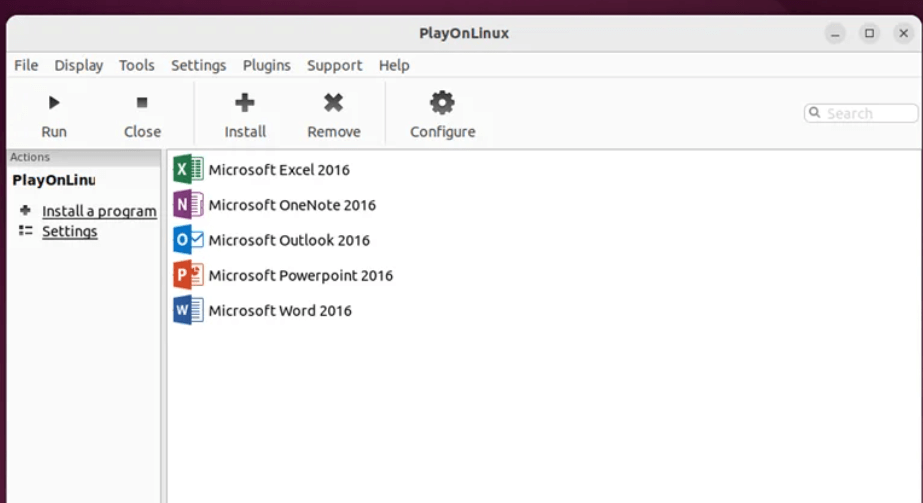Close the PlayOnLinux window

click(904, 34)
